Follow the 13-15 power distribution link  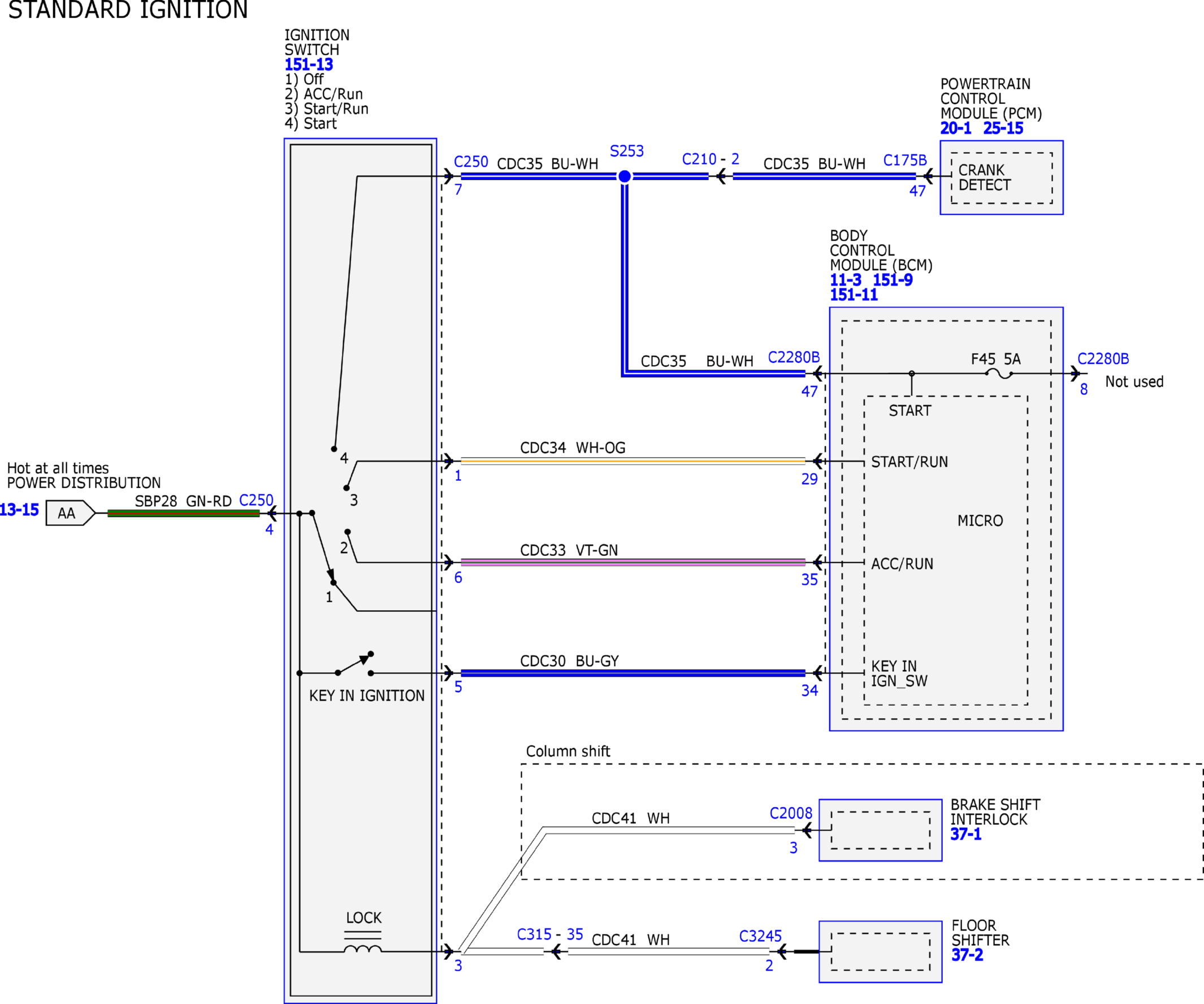(x=19, y=510)
